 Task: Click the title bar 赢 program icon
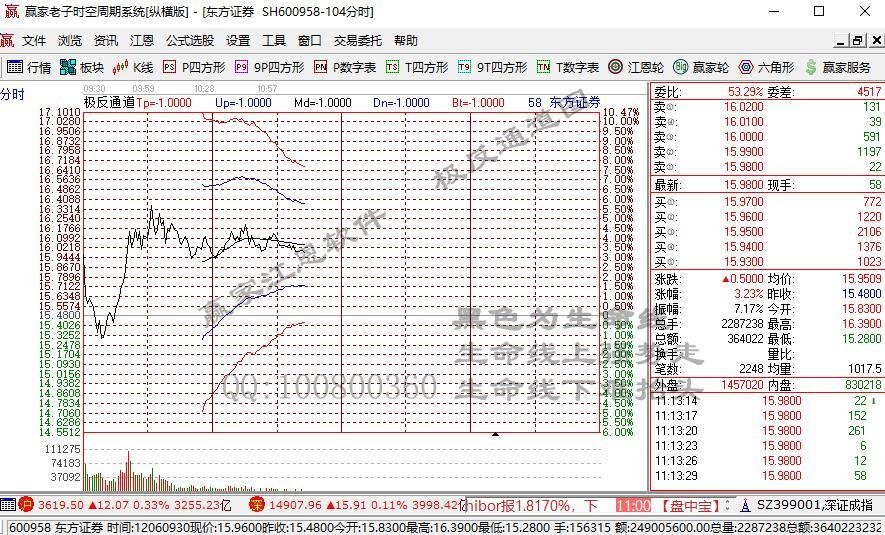coord(11,11)
